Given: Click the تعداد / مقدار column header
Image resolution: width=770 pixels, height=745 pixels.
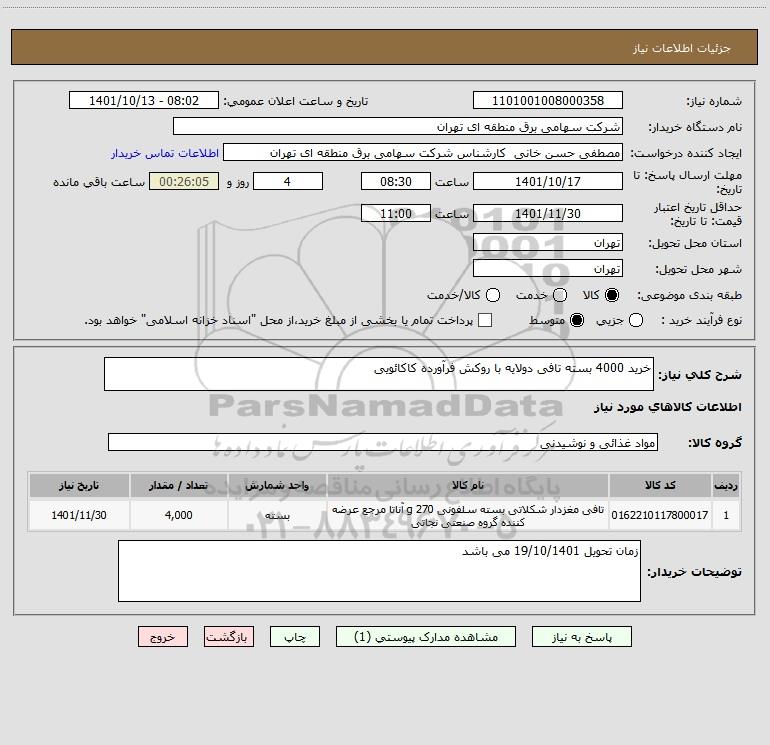Looking at the screenshot, I should tap(178, 485).
